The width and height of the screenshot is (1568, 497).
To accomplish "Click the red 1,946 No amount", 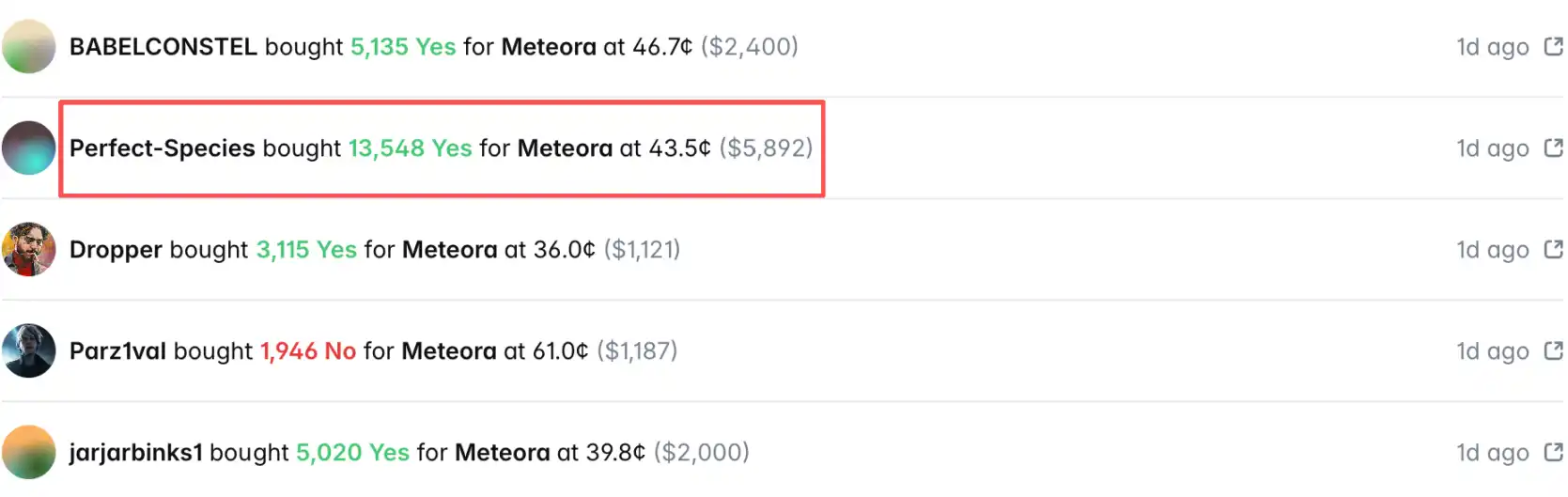I will tap(307, 351).
